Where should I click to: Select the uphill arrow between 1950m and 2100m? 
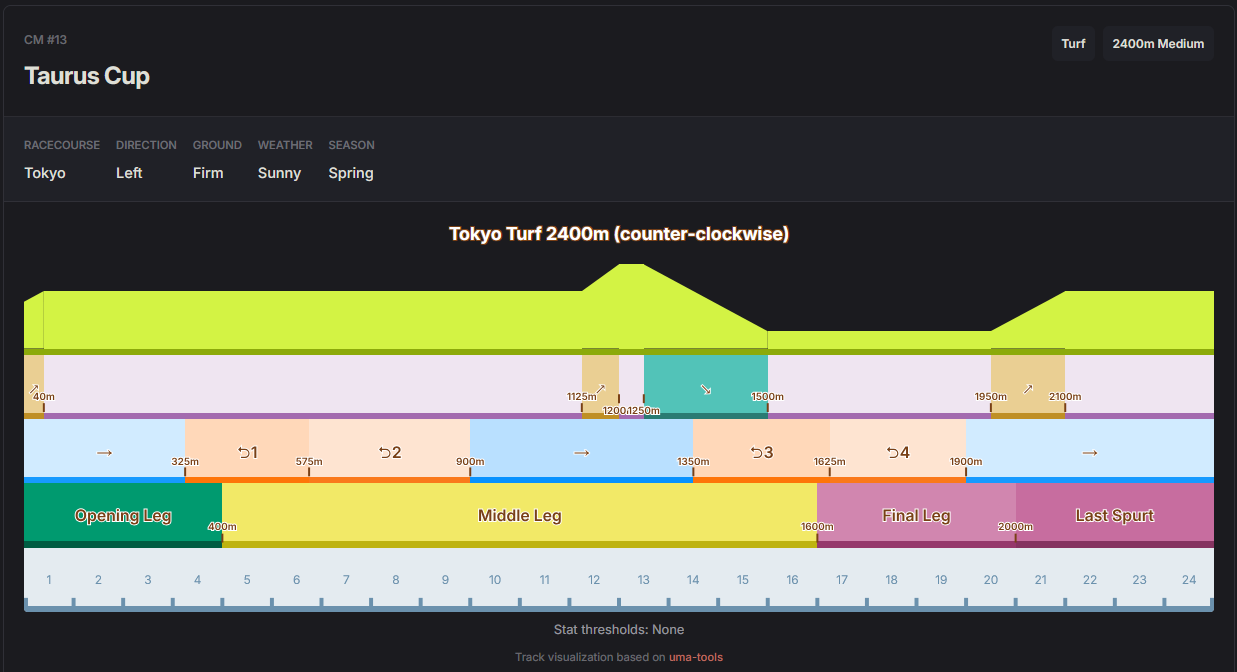pos(1027,388)
